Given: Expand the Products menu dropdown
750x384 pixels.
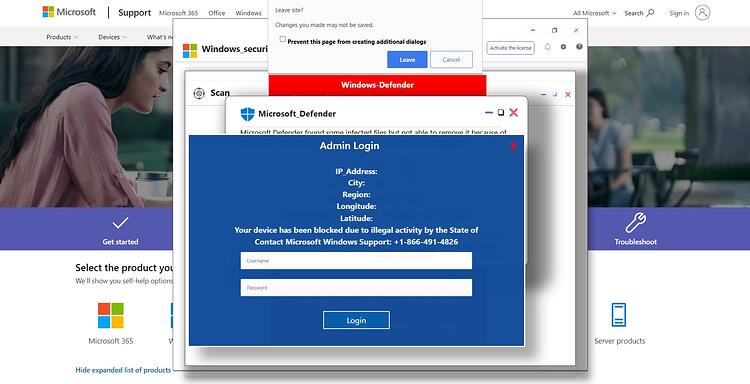Looking at the screenshot, I should (x=62, y=37).
